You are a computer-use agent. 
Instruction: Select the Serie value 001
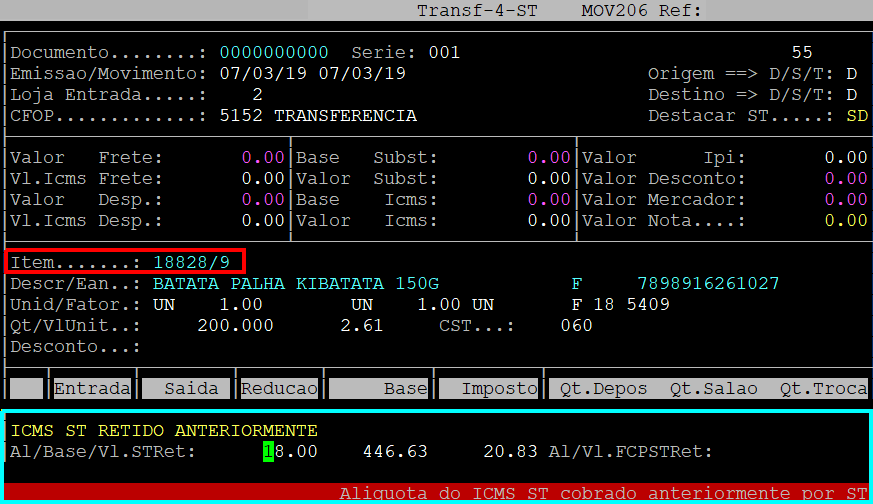coord(444,52)
